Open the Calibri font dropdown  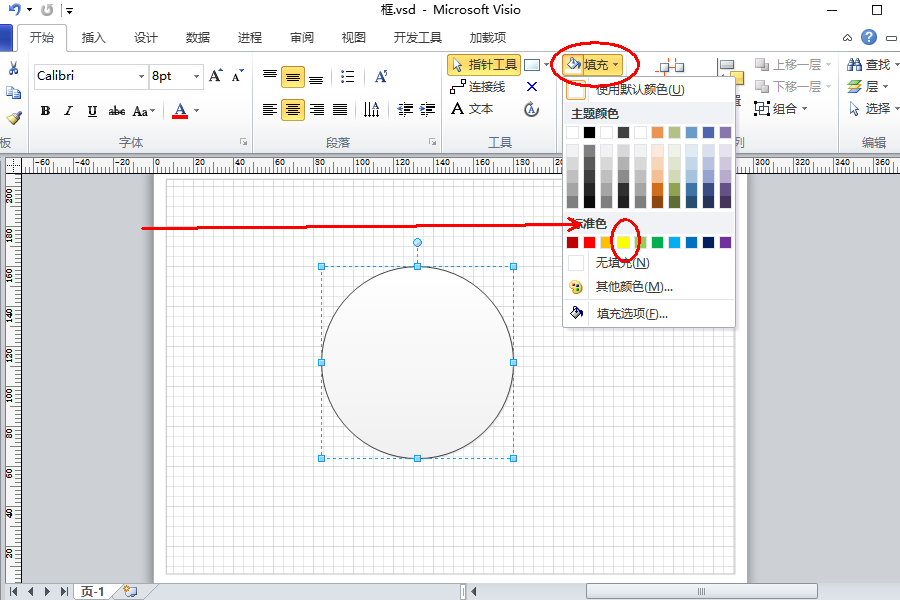pyautogui.click(x=142, y=76)
